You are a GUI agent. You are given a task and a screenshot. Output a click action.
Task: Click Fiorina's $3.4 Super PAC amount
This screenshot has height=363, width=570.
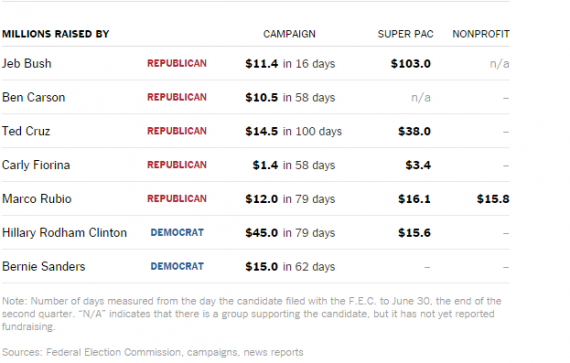point(418,165)
